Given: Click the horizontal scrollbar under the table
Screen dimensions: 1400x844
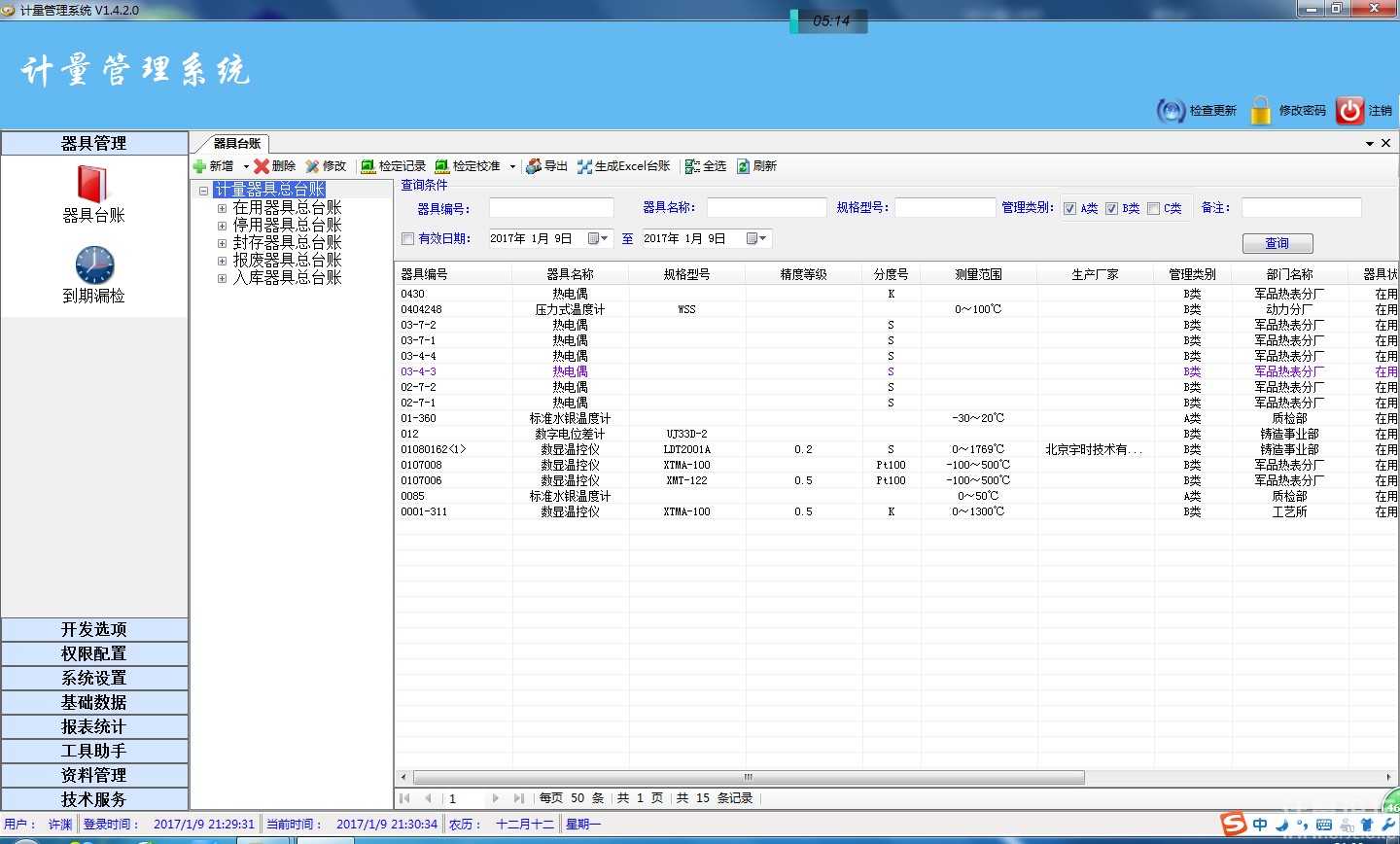Looking at the screenshot, I should tap(749, 777).
